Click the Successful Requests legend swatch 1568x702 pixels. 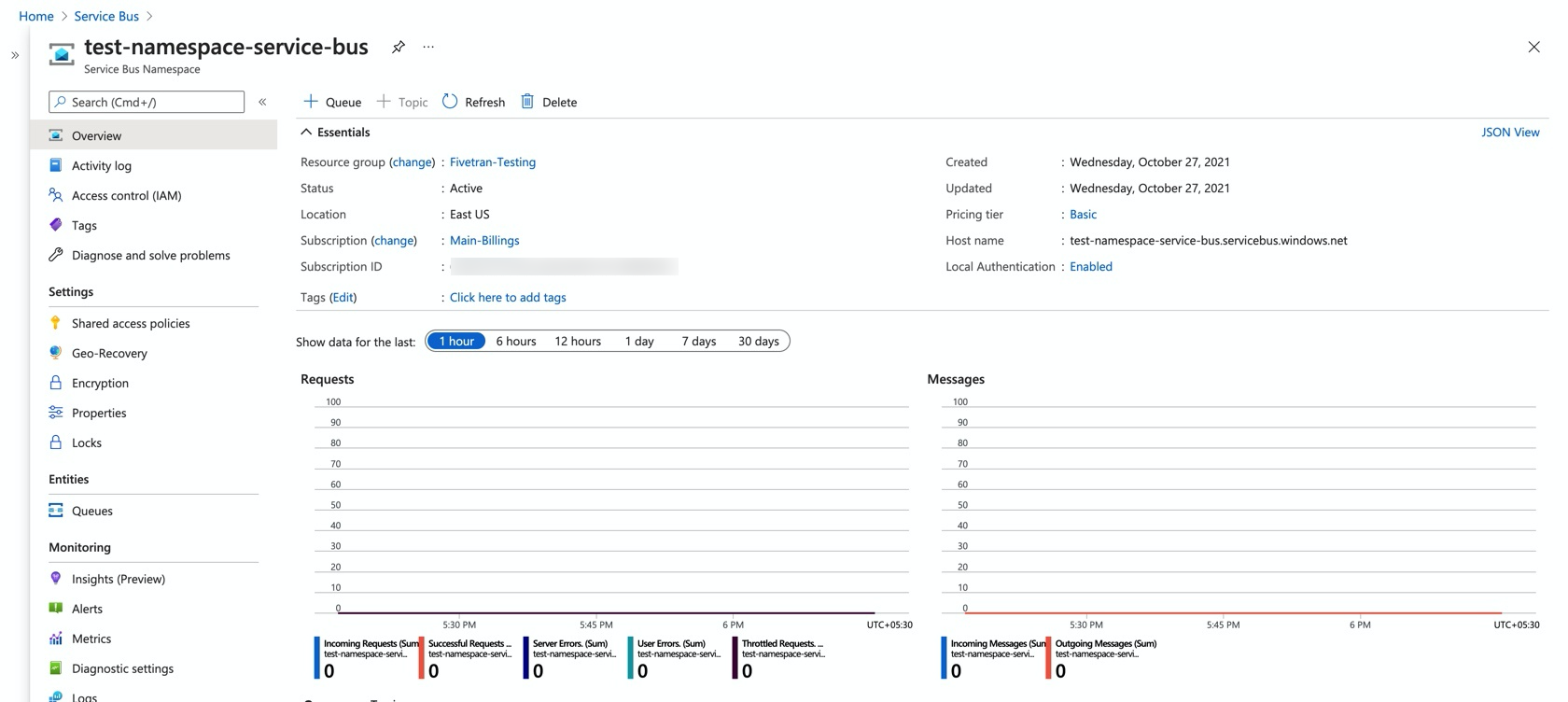tap(422, 658)
